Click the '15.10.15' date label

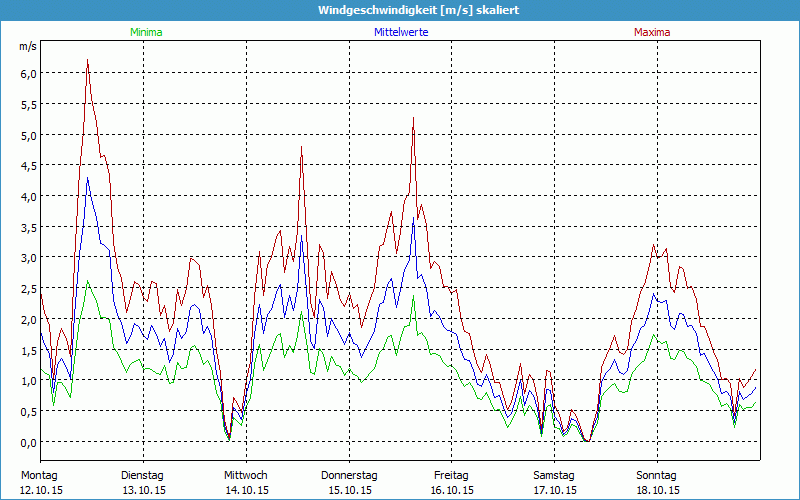point(350,490)
